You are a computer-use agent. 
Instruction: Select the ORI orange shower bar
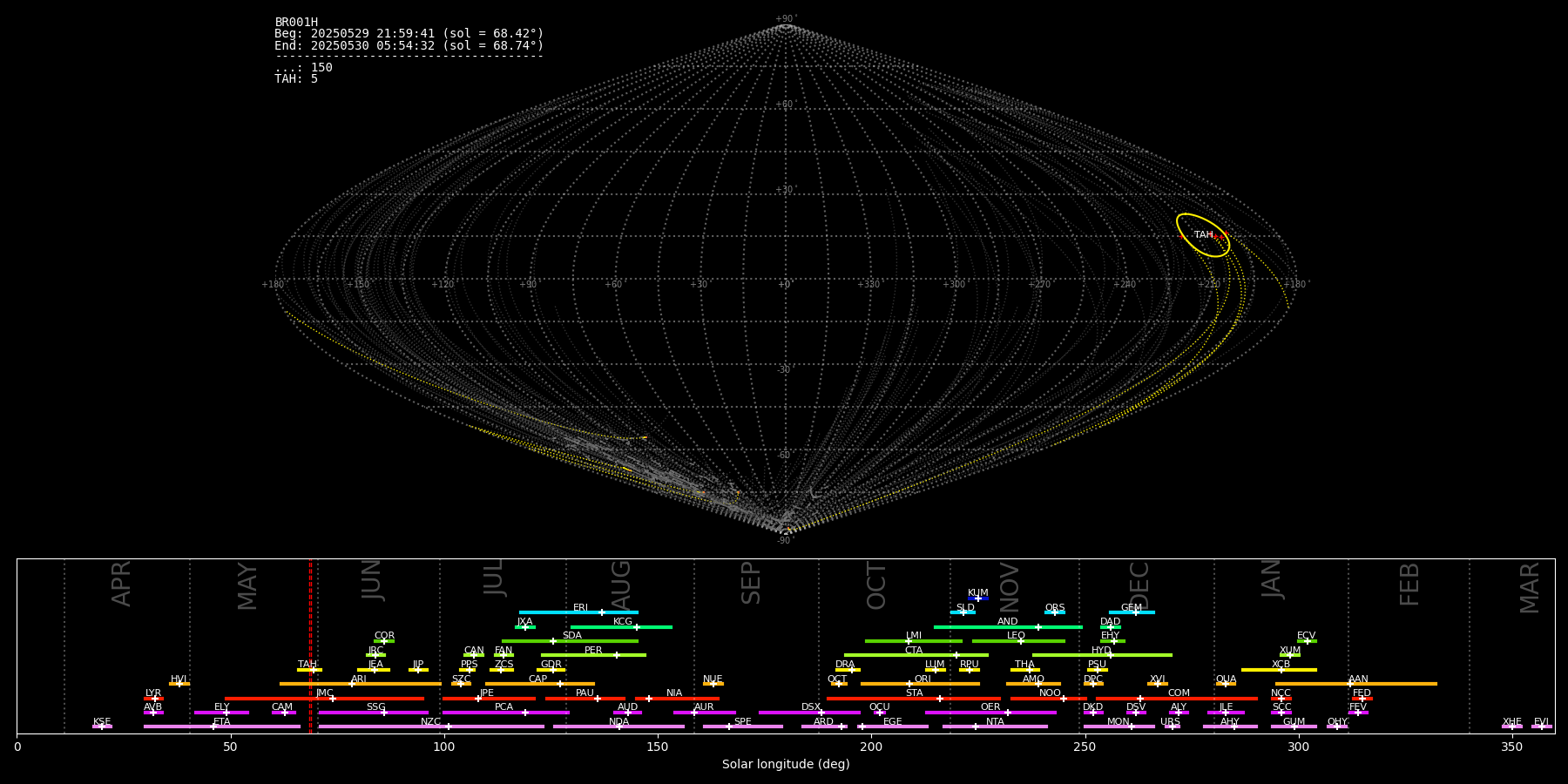(920, 684)
